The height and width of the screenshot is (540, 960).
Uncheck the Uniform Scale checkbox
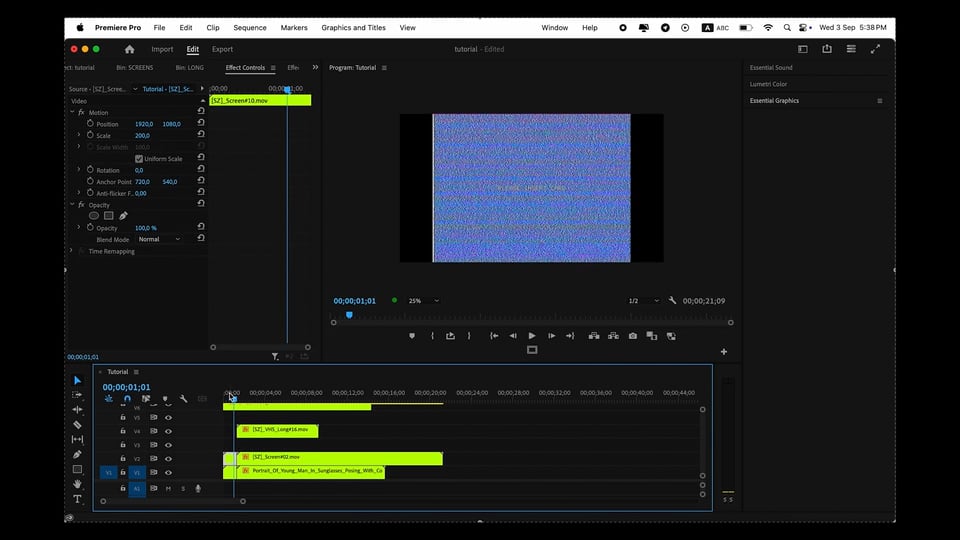click(x=139, y=159)
